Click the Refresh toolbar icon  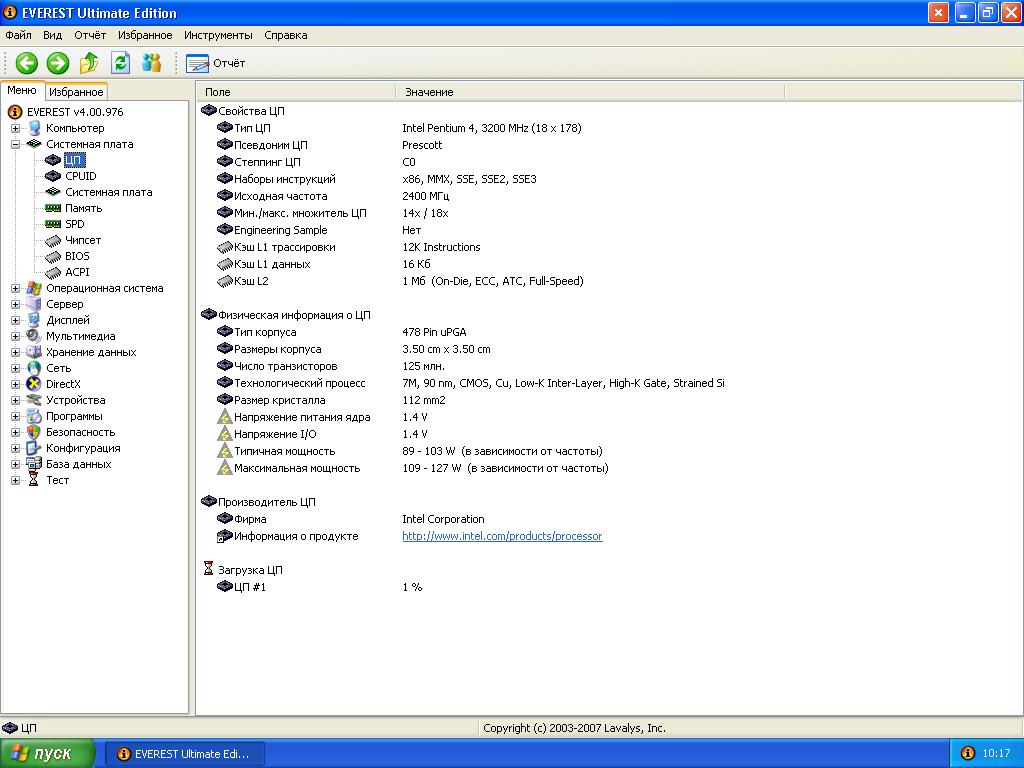pos(121,63)
